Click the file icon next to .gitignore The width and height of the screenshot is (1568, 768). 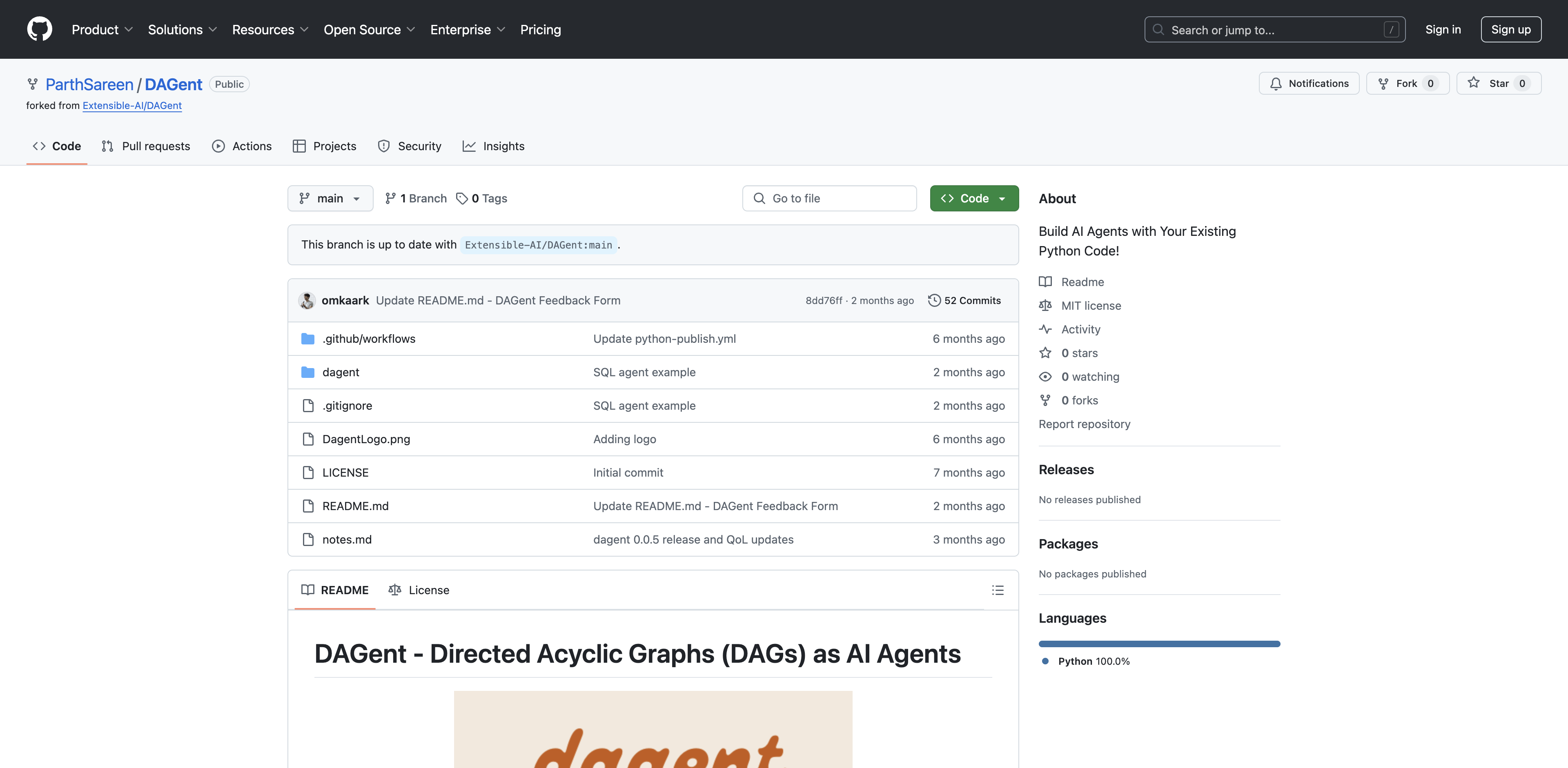point(308,406)
